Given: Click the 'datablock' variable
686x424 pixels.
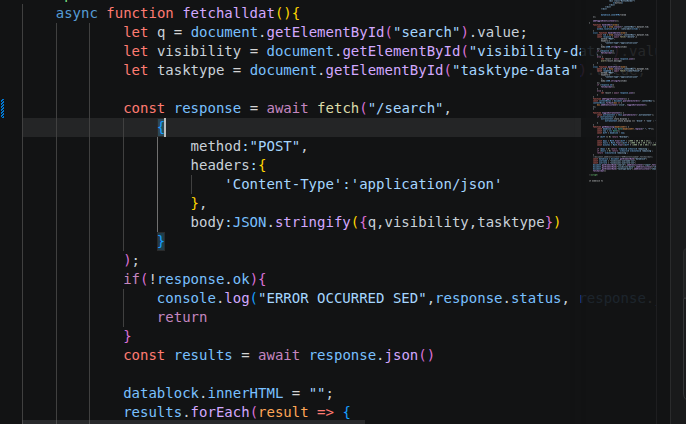Looking at the screenshot, I should [x=161, y=393].
